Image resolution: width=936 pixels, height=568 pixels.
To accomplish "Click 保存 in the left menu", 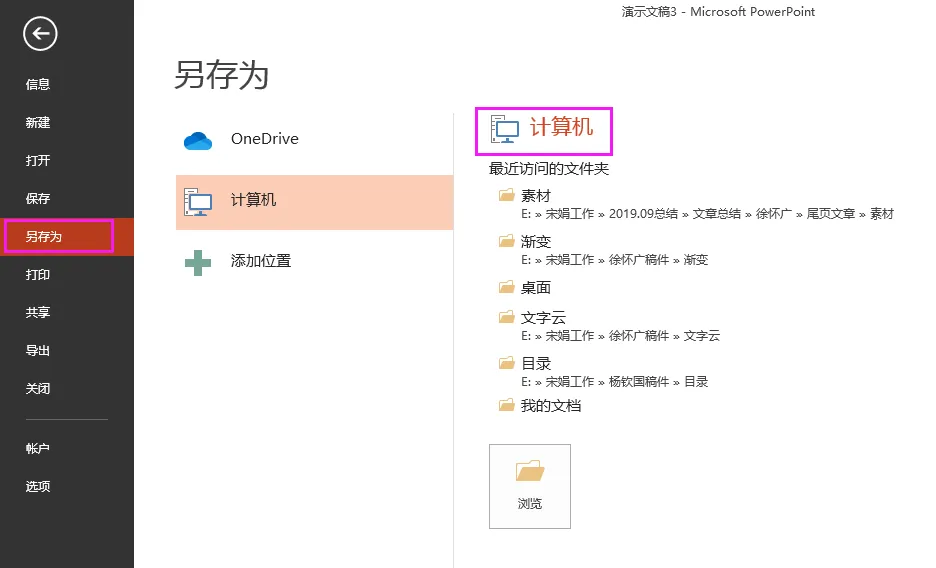I will click(x=38, y=199).
